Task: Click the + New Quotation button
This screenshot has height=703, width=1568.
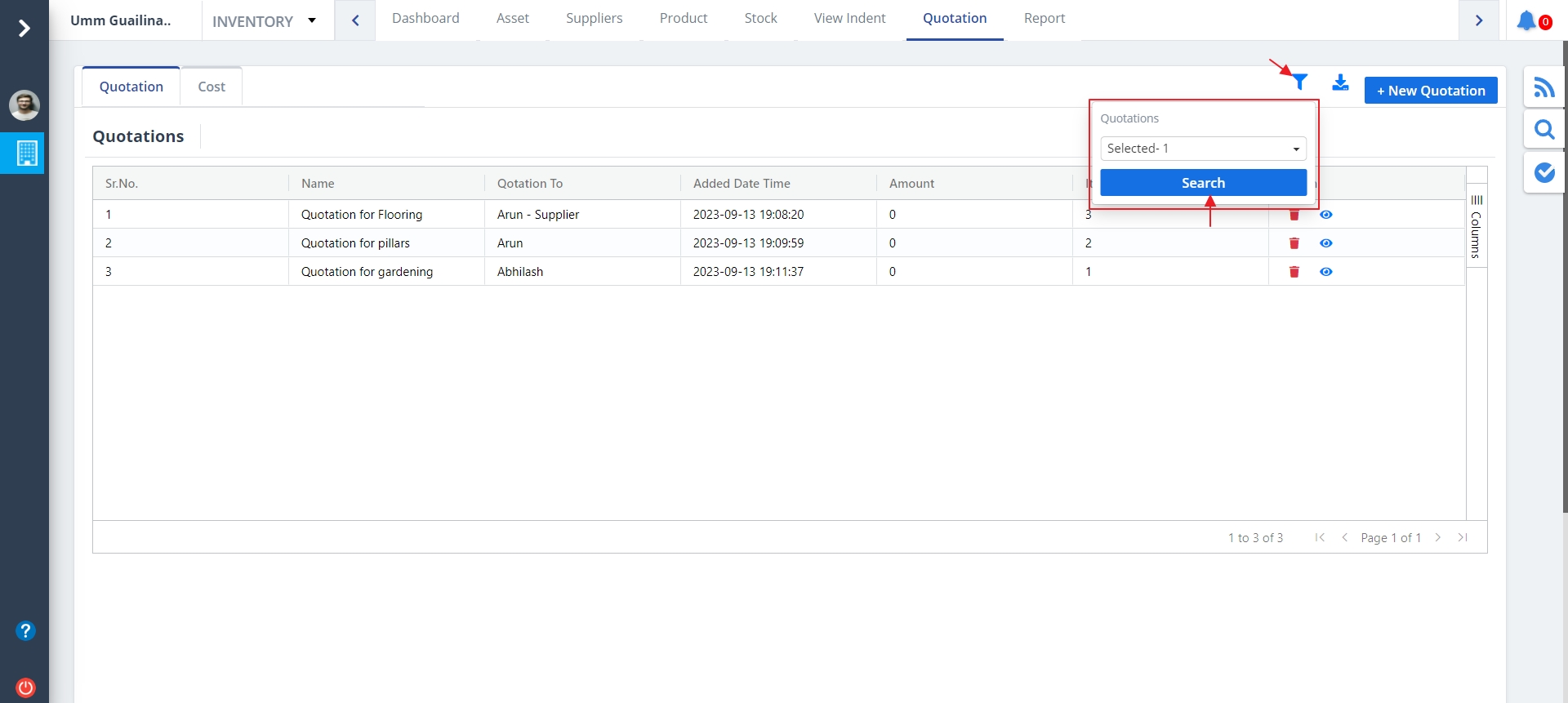Action: [1430, 91]
